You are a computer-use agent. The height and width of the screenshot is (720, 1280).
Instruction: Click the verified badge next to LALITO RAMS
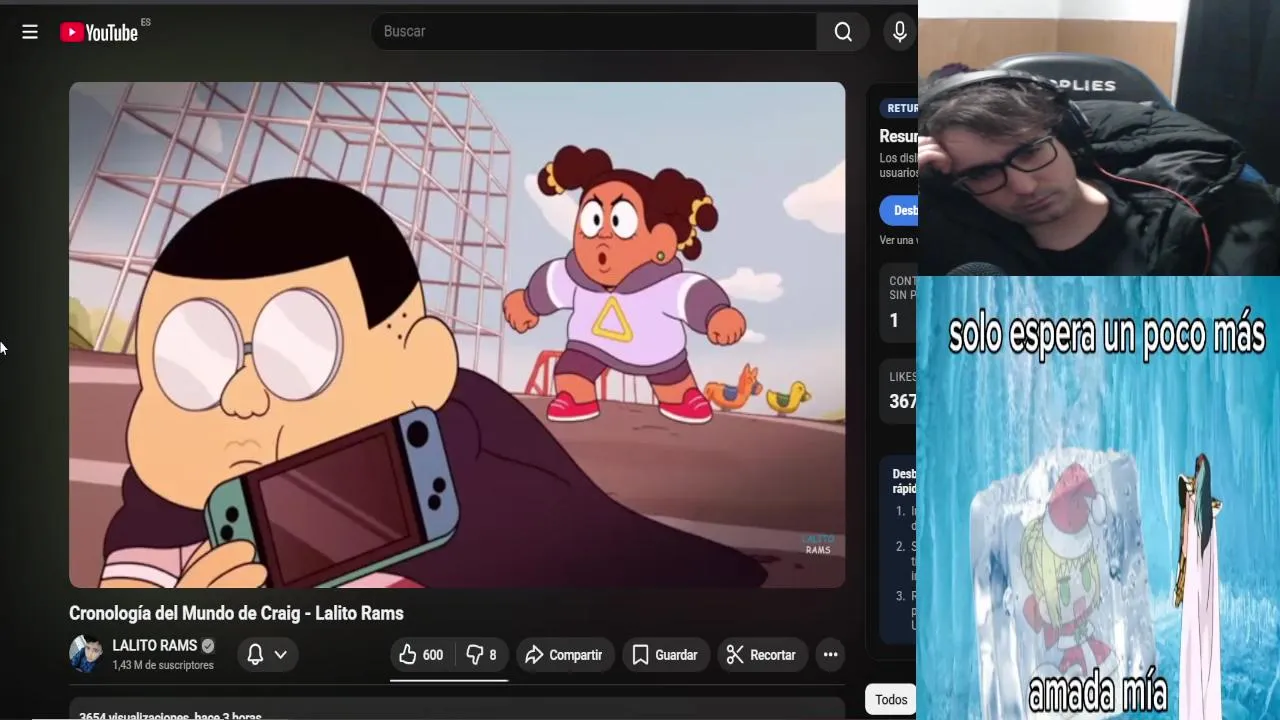[x=208, y=646]
